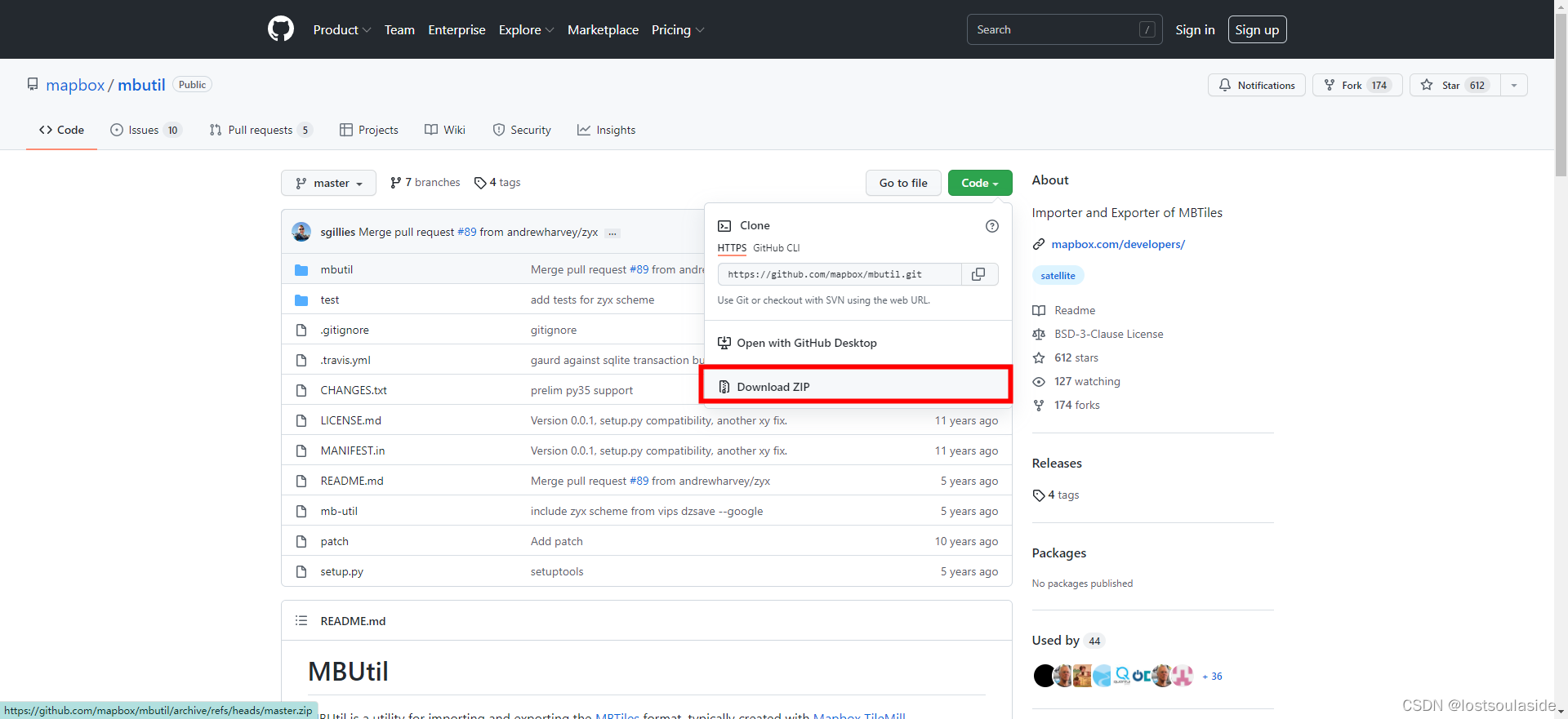Click the bell icon in Notifications
Viewport: 1568px width, 719px height.
point(1225,85)
